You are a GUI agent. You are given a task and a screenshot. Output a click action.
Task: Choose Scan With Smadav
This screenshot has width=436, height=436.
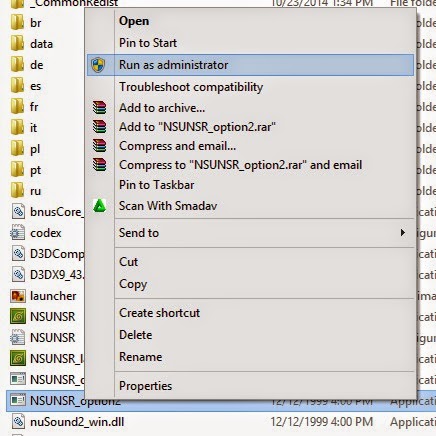pos(249,206)
